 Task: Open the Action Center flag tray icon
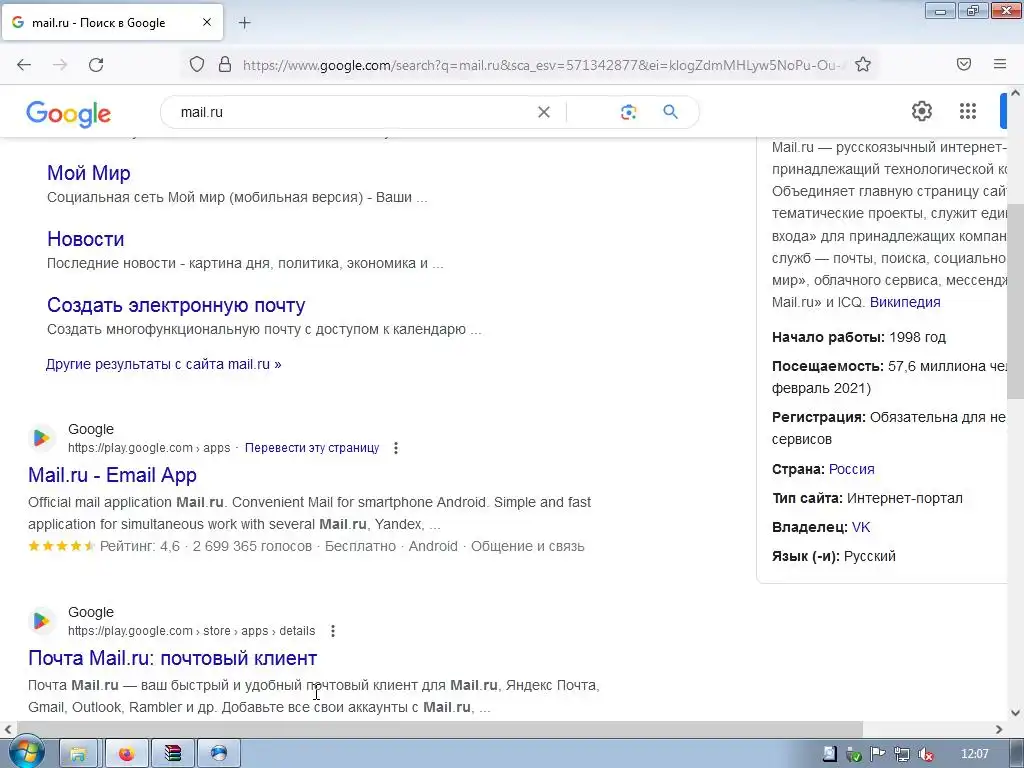click(878, 755)
